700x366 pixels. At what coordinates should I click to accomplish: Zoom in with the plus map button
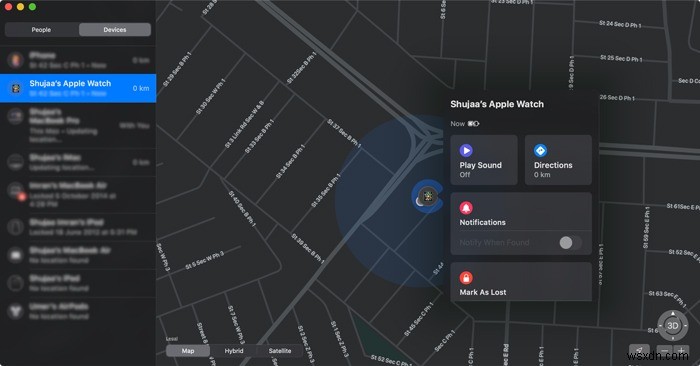681,351
